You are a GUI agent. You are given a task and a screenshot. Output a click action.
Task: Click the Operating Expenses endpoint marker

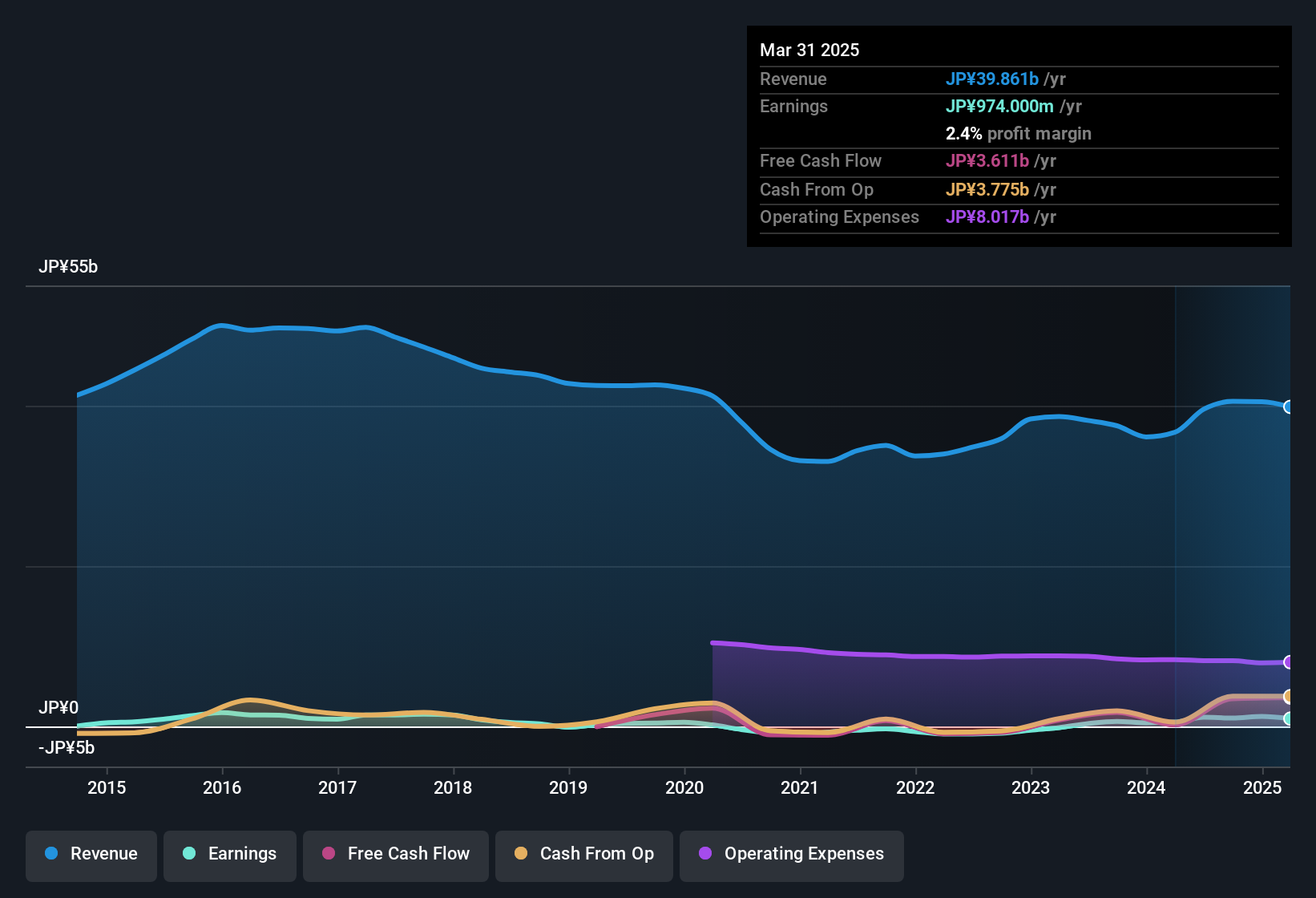[x=1288, y=662]
